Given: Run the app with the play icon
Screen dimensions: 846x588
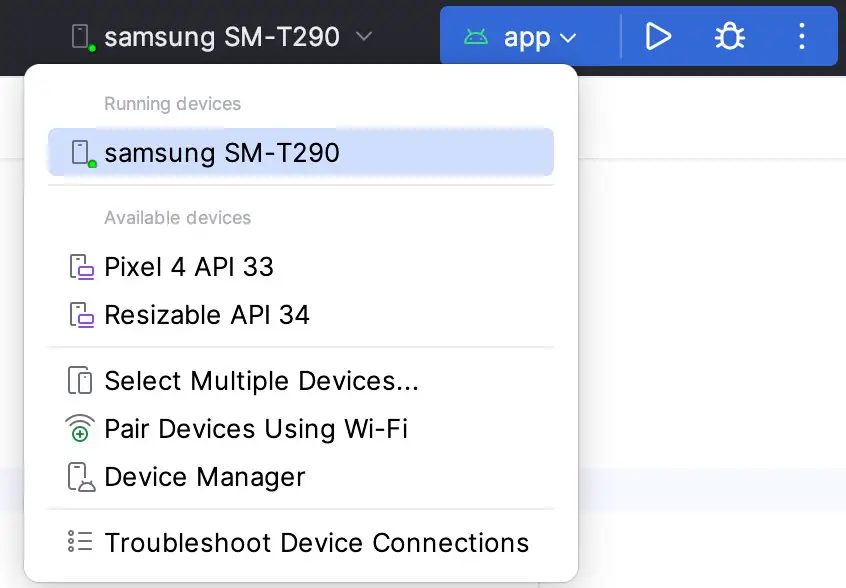Looking at the screenshot, I should (658, 37).
